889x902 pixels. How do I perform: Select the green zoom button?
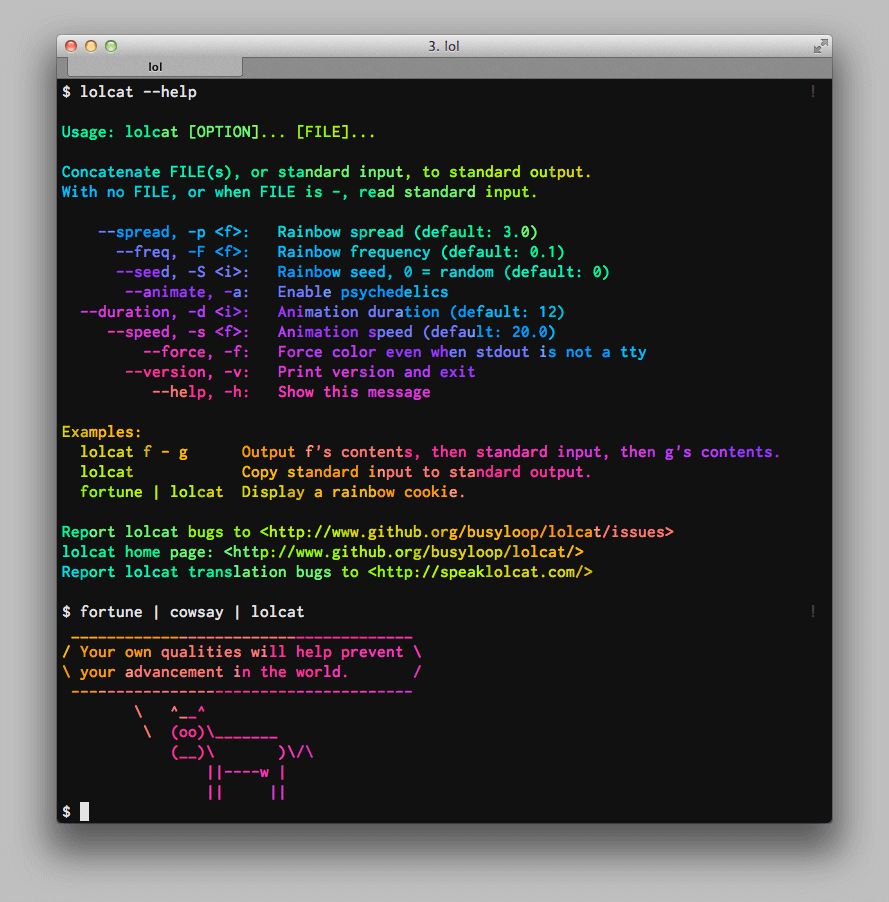pos(110,45)
